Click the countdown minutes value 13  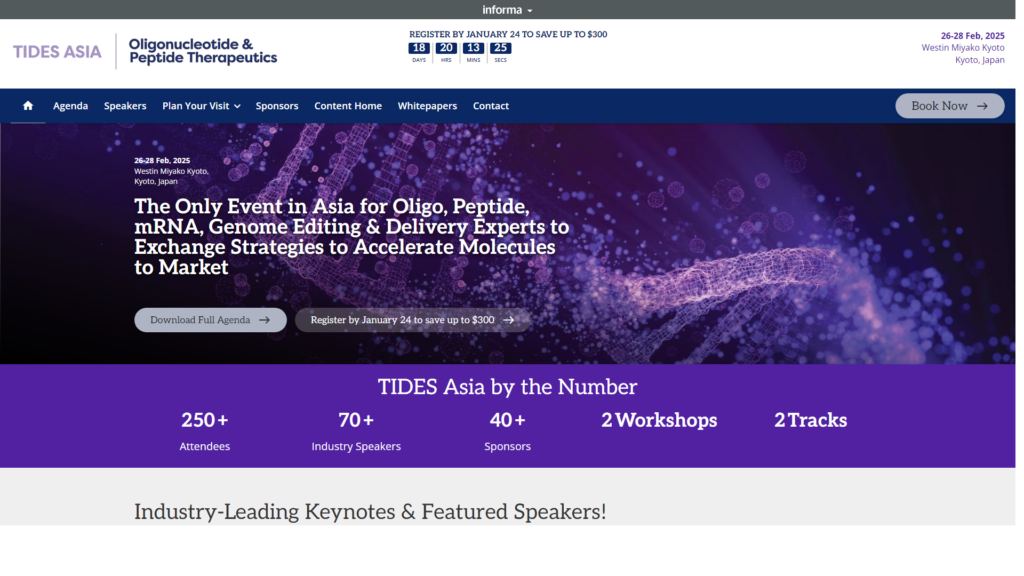[473, 48]
